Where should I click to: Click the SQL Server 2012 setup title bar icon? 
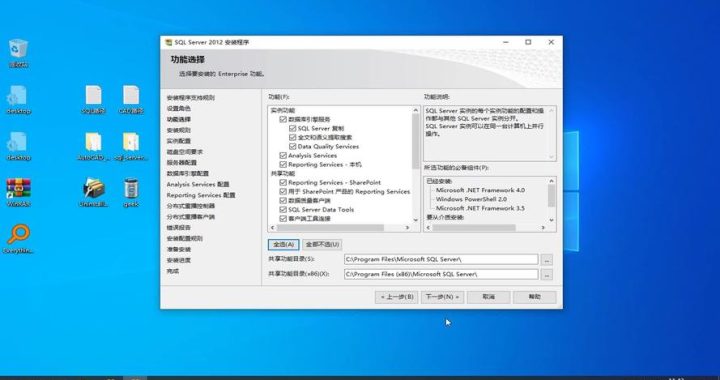(169, 42)
